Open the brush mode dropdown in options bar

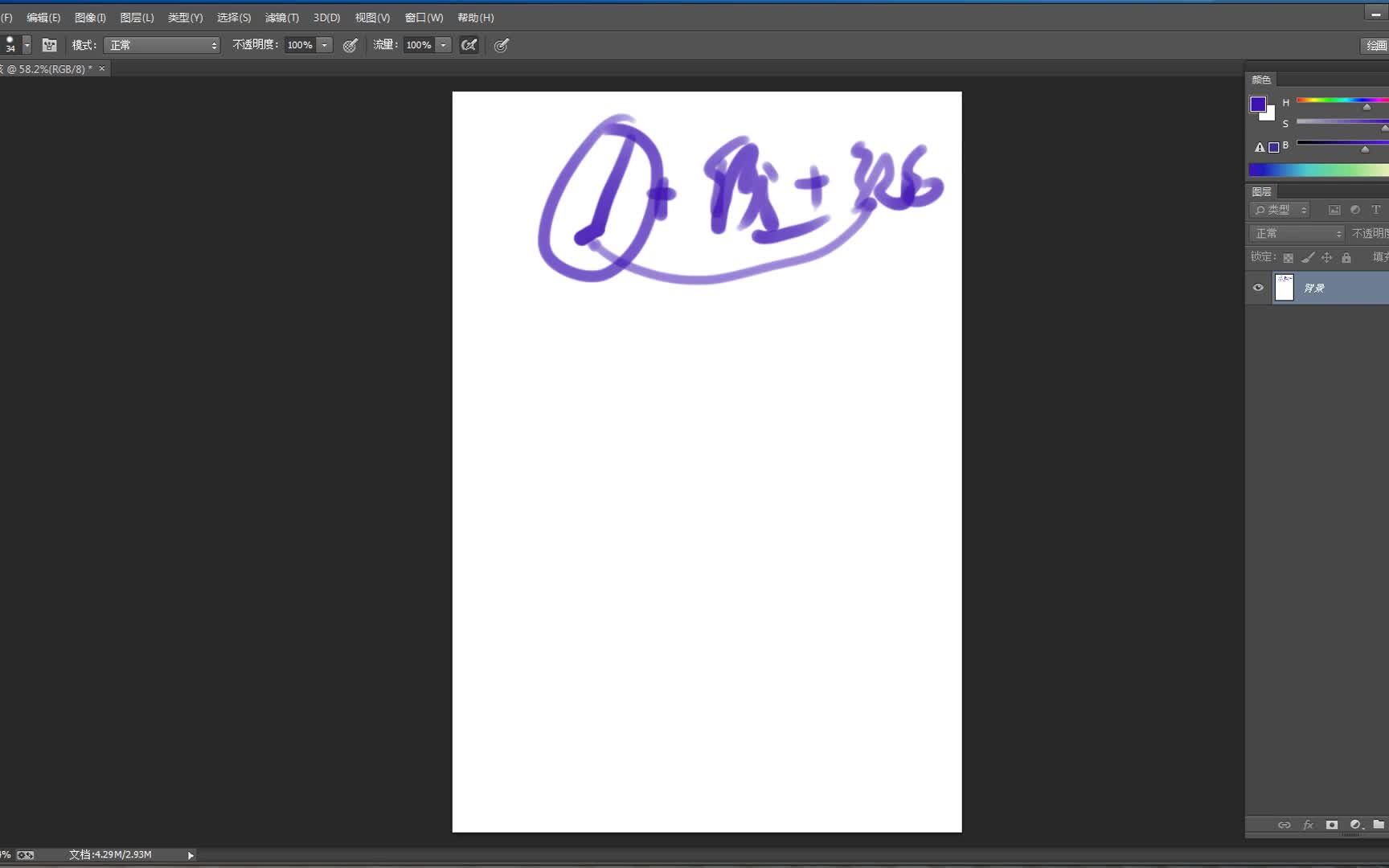(x=161, y=45)
